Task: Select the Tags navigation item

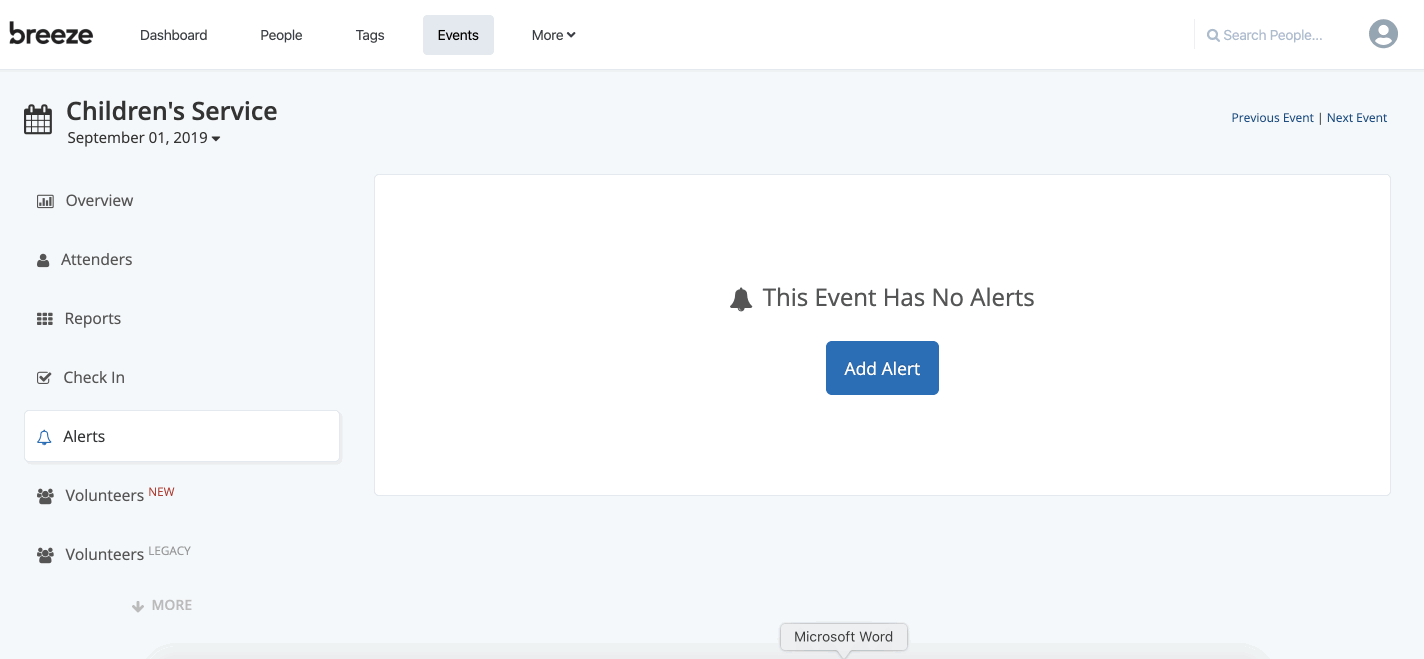Action: click(369, 35)
